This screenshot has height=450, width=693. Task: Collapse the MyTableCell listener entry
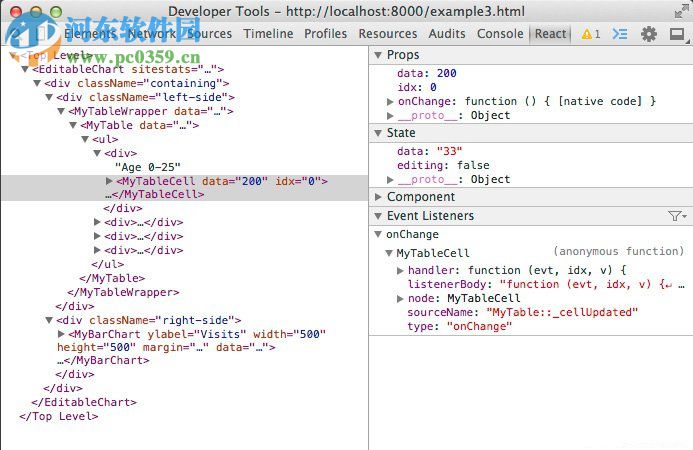389,253
